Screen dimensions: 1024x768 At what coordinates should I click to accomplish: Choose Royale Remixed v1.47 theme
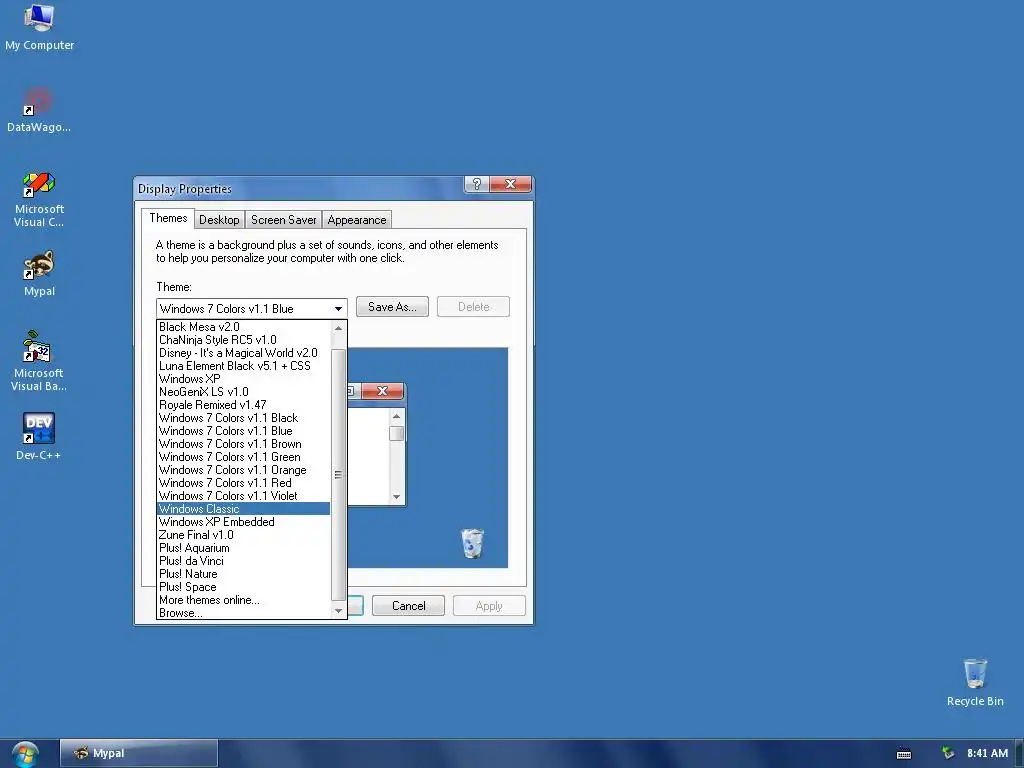244,405
